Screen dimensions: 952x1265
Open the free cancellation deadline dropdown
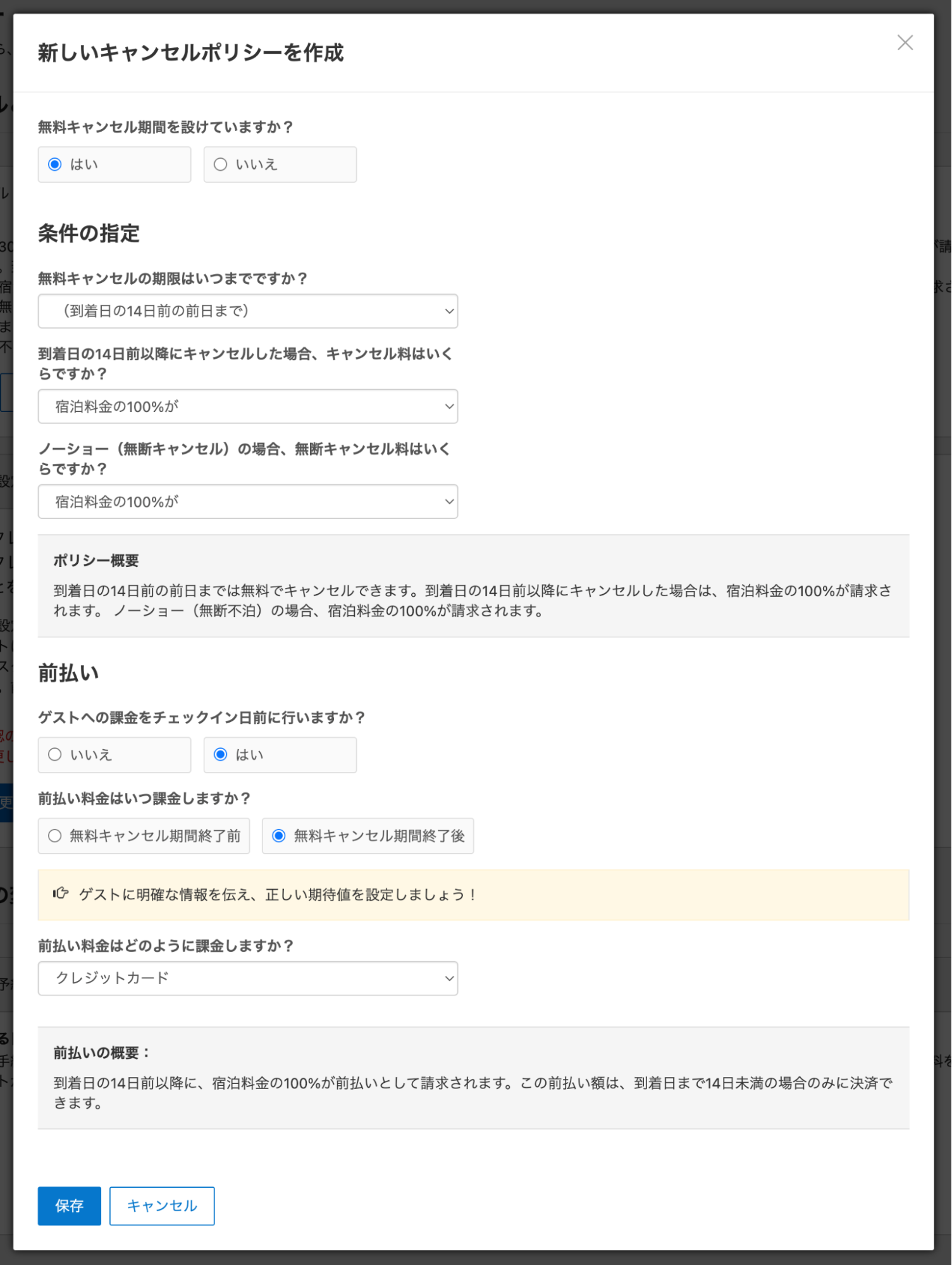pyautogui.click(x=247, y=311)
